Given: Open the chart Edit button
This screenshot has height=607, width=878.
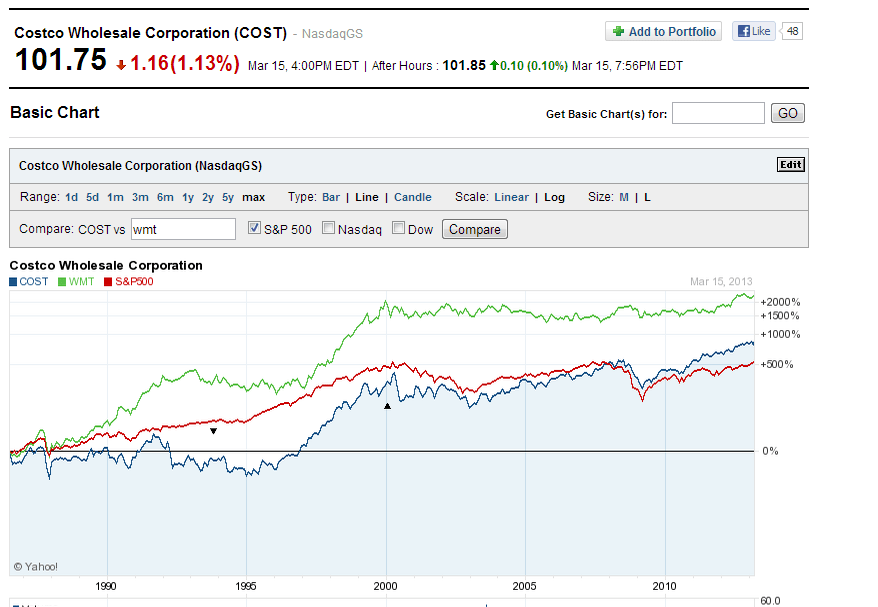Looking at the screenshot, I should [x=791, y=165].
